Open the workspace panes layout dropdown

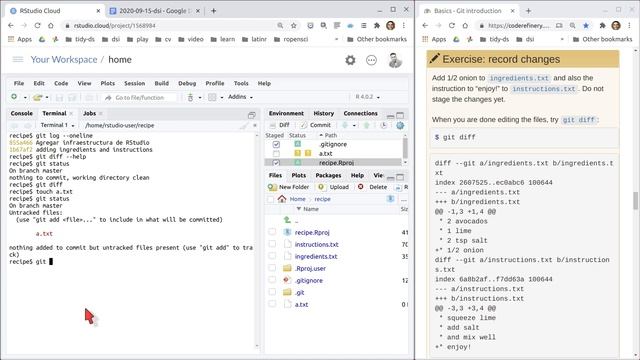point(216,97)
